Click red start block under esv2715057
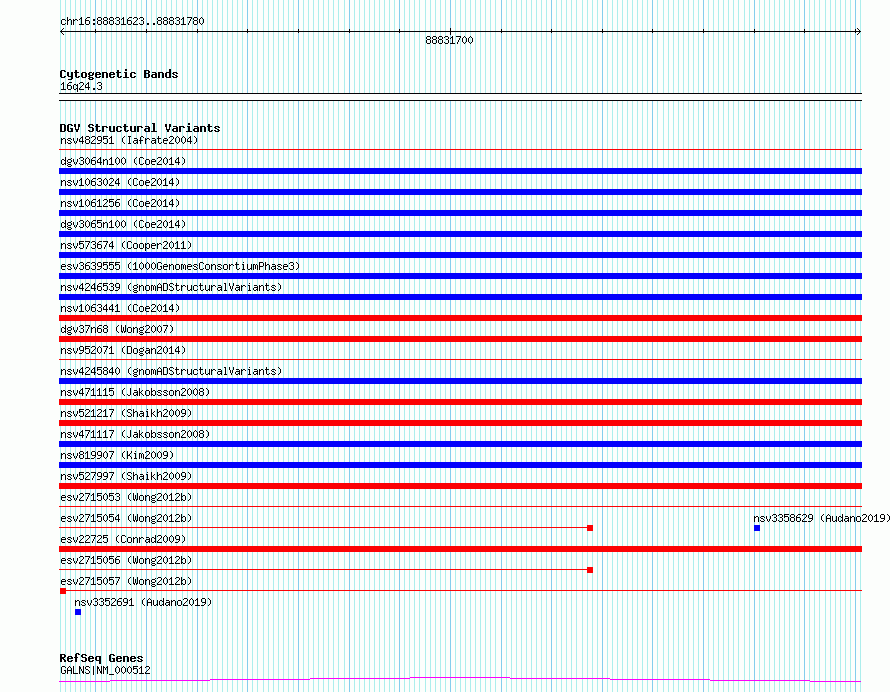 click(x=63, y=591)
